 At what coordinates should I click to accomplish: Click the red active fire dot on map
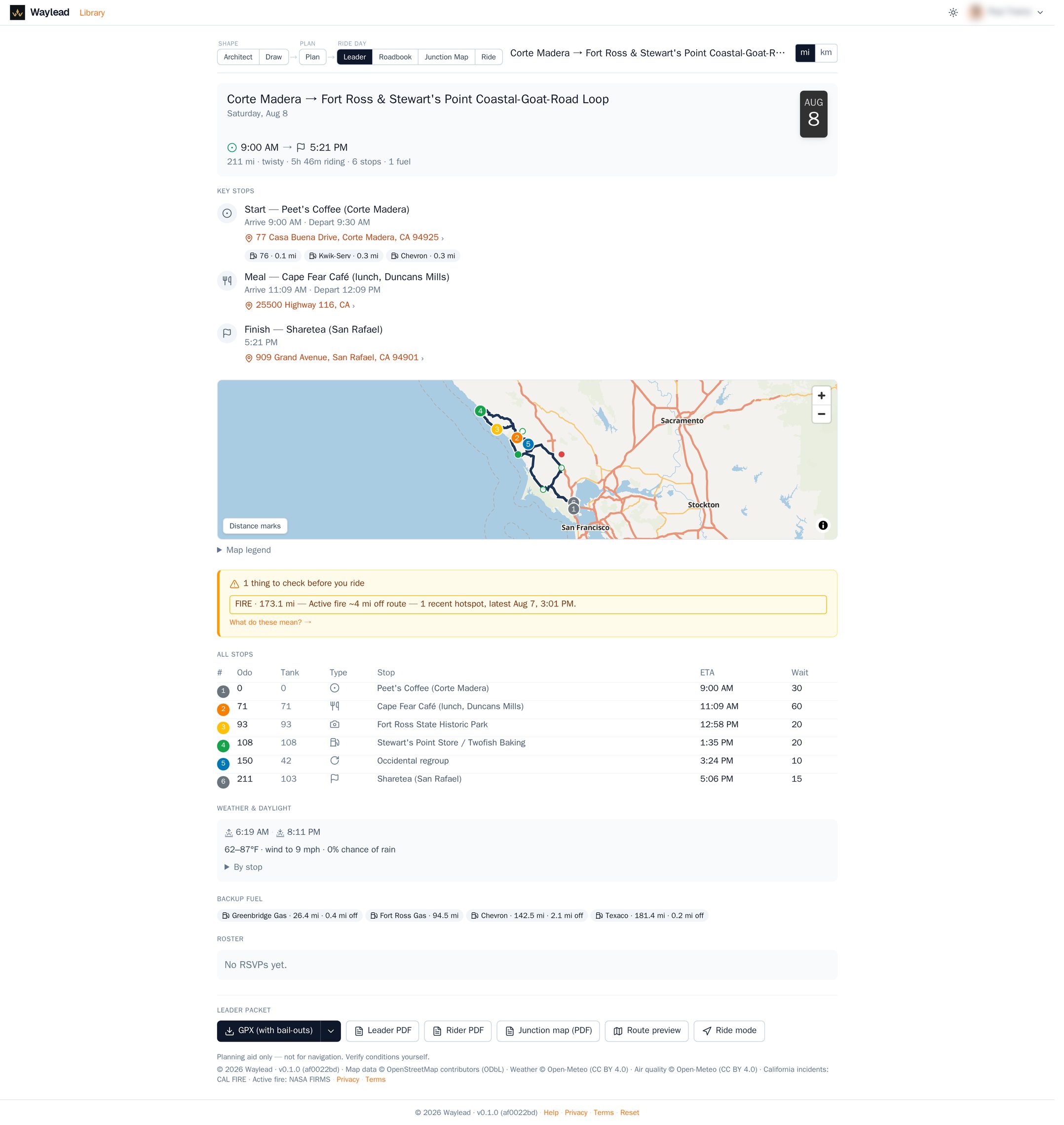point(567,458)
